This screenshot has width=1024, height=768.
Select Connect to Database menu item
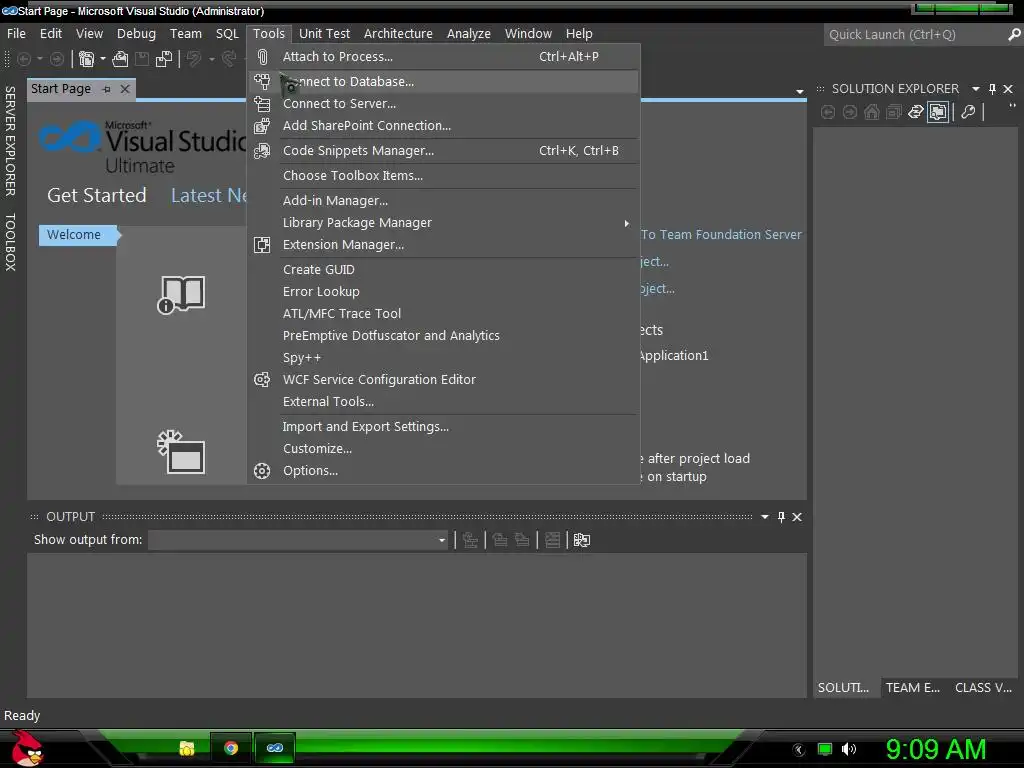443,82
